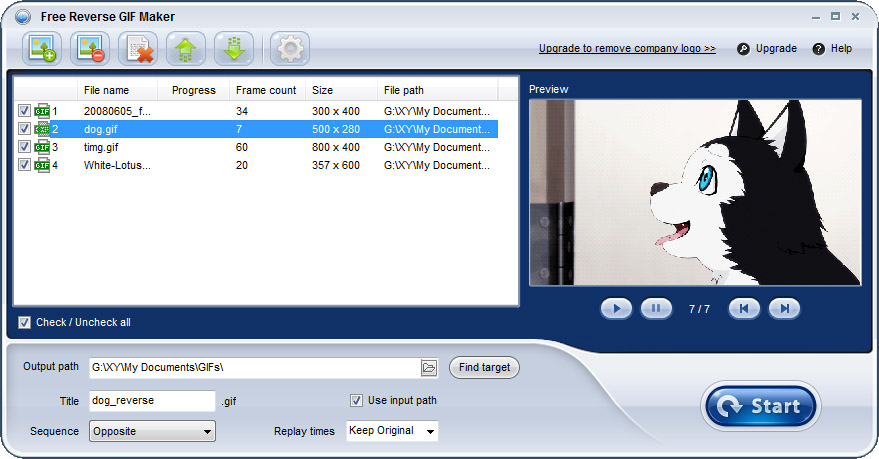Click the 500 x 280 size cell
The image size is (879, 459).
tap(336, 129)
